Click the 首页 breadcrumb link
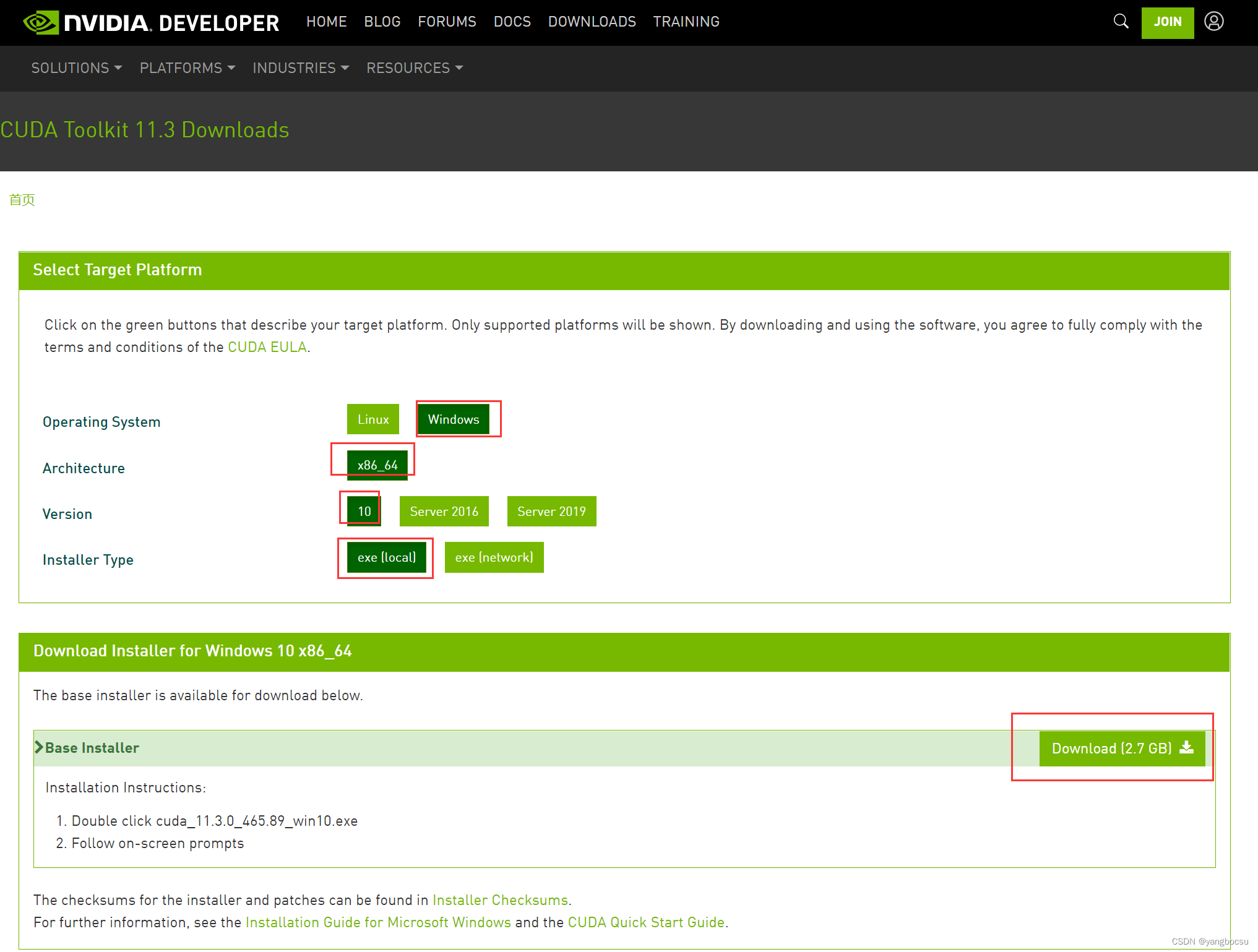 22,200
